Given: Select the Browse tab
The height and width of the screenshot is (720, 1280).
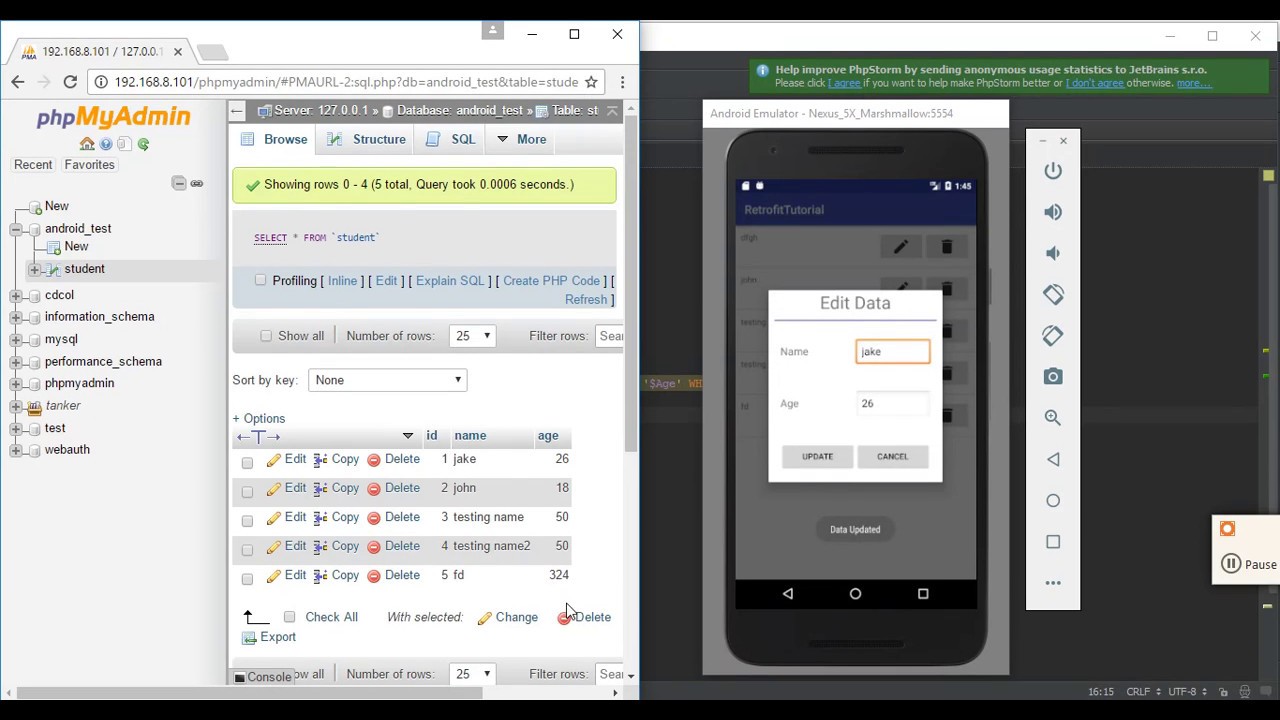Looking at the screenshot, I should tap(274, 139).
